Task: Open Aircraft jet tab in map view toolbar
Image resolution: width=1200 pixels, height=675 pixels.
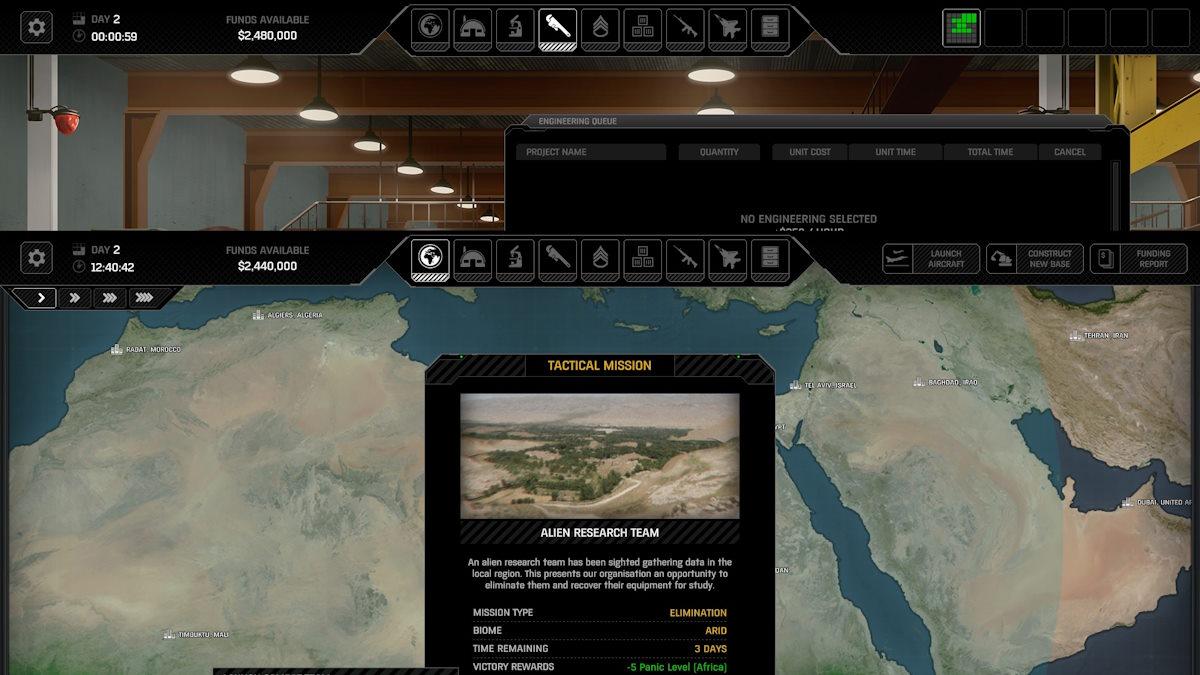Action: (x=727, y=259)
